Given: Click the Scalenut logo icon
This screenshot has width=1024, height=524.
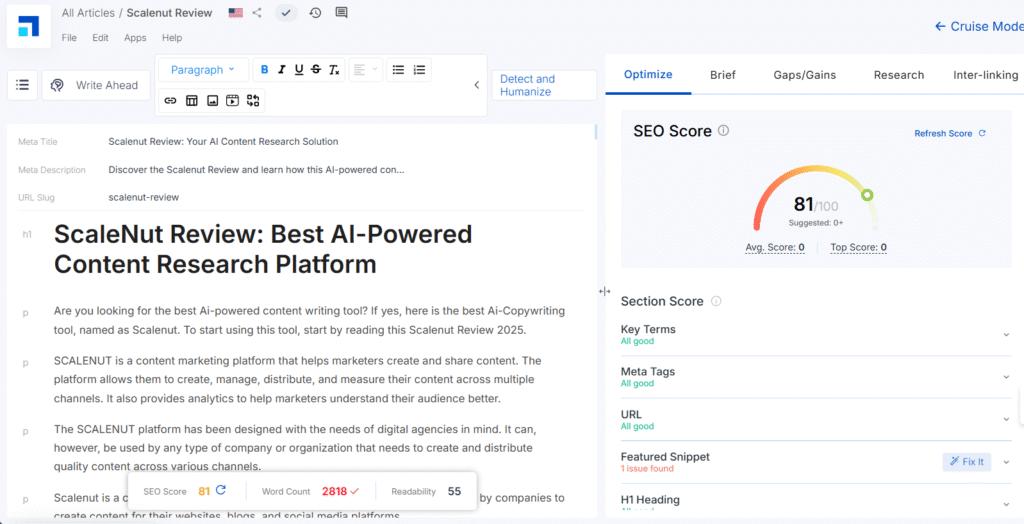Looking at the screenshot, I should point(29,26).
